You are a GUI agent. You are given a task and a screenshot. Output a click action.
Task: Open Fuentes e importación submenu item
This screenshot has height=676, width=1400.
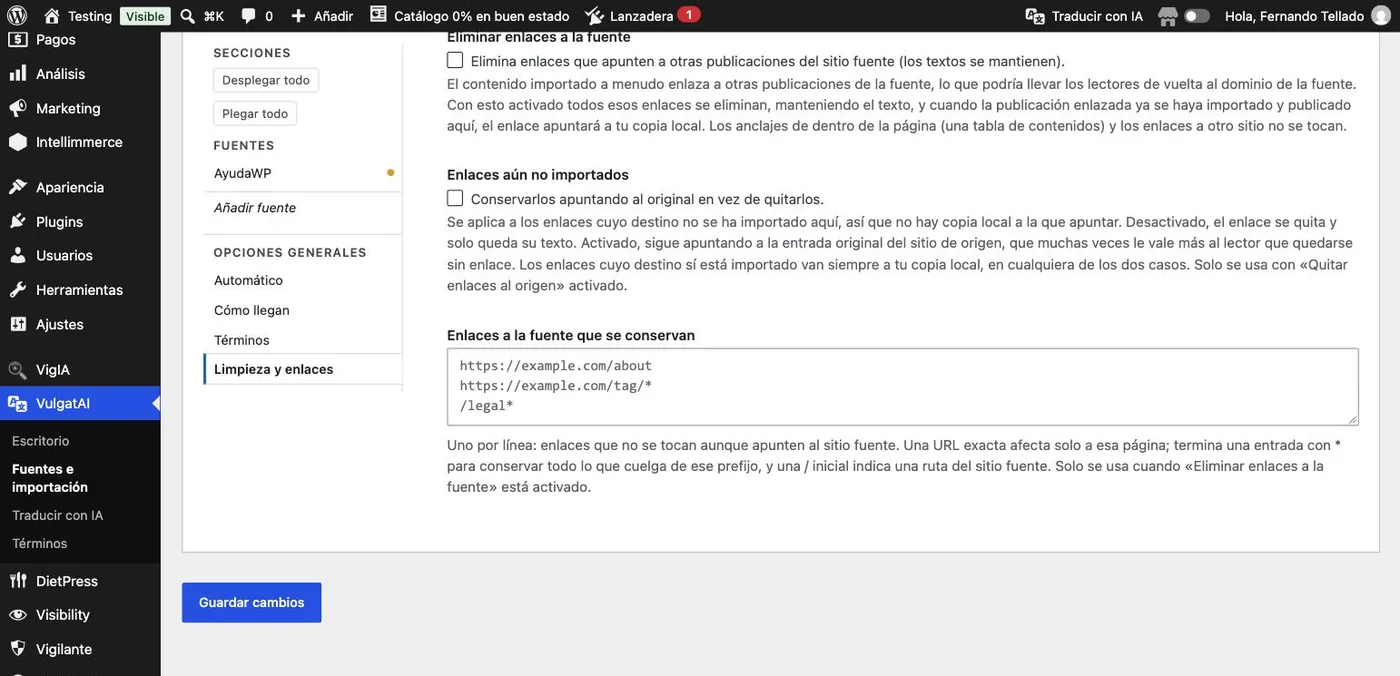[50, 478]
